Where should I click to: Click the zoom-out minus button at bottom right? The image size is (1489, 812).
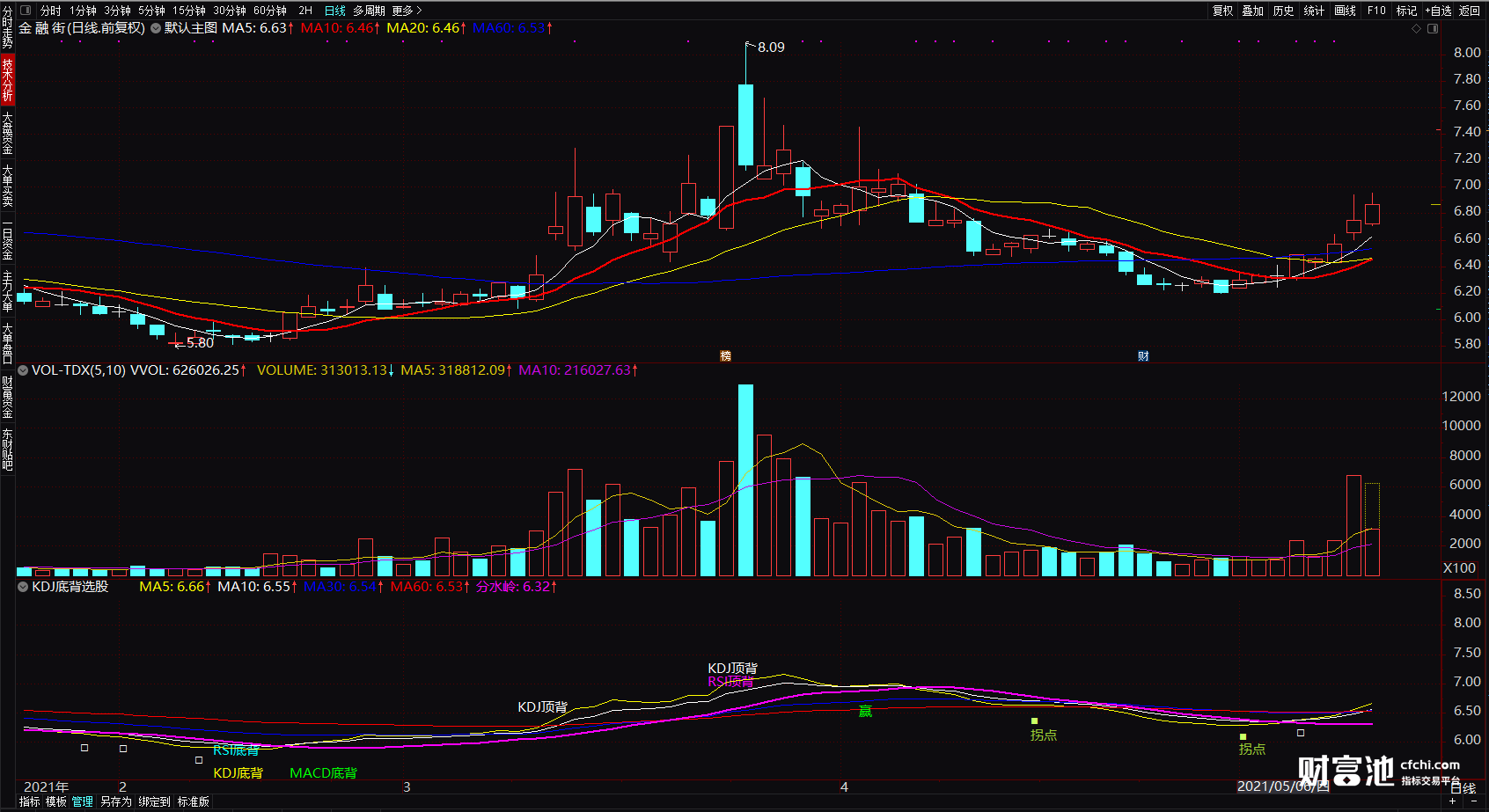[x=1474, y=801]
